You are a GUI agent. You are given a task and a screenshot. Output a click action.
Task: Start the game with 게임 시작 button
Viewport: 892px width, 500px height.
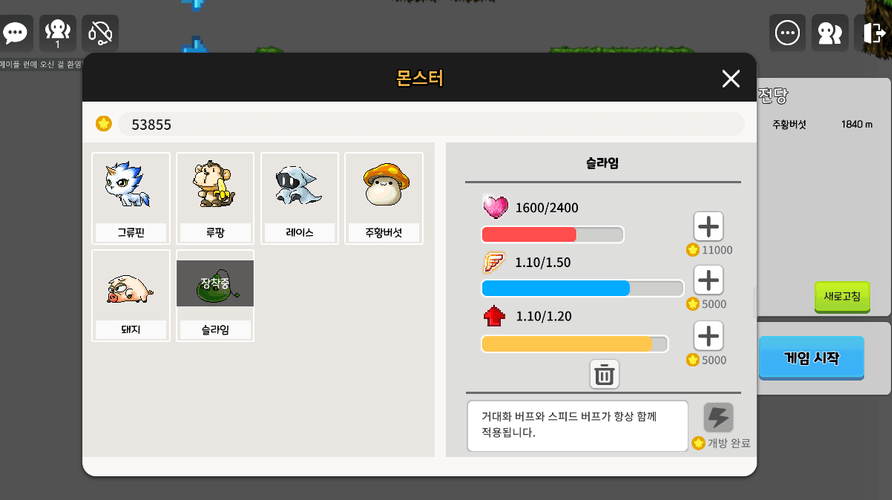pos(811,358)
